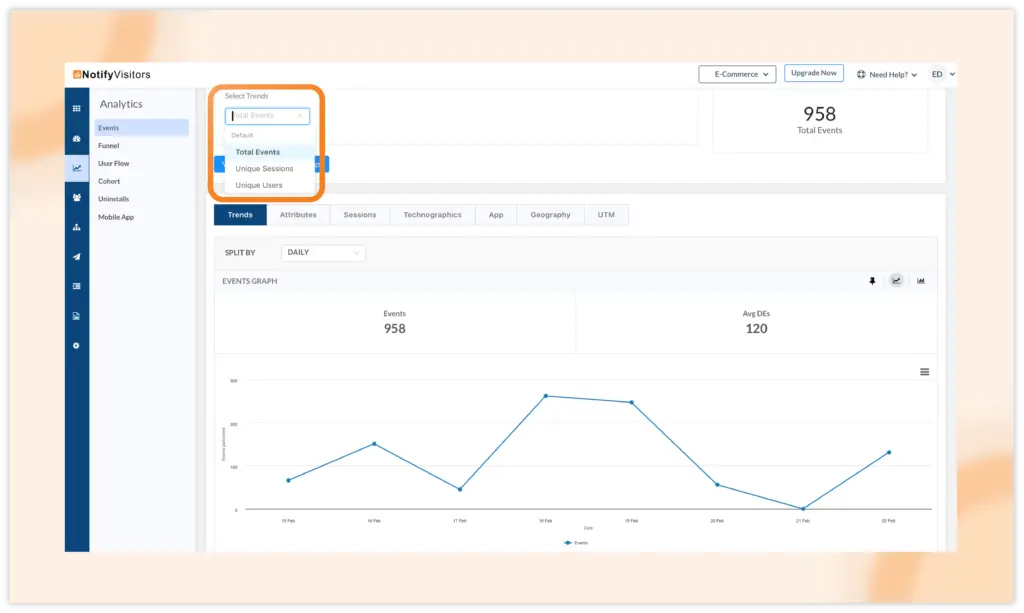Choose Unique Sessions from trends list

tap(264, 169)
